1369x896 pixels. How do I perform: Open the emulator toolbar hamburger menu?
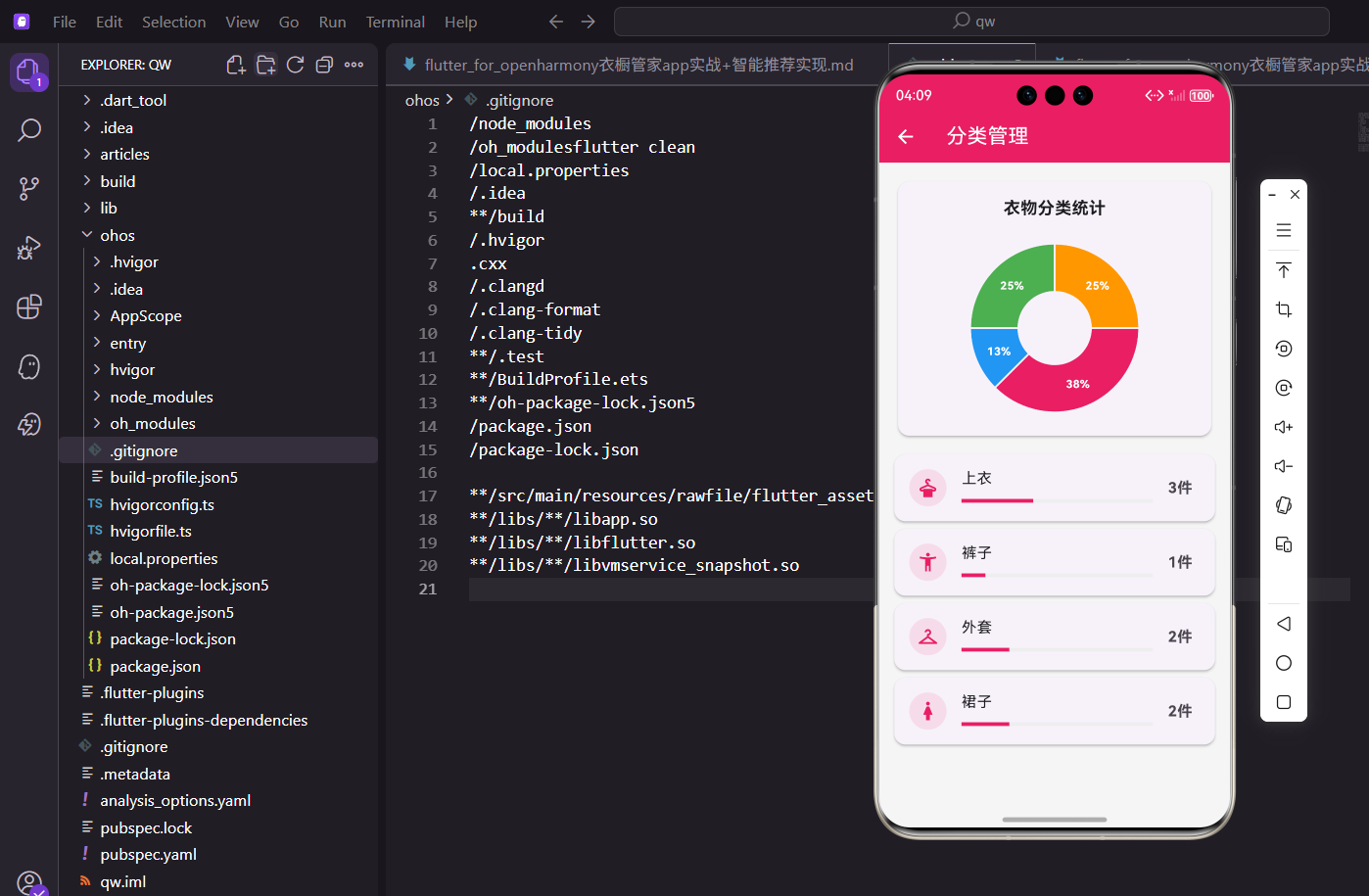[x=1284, y=231]
